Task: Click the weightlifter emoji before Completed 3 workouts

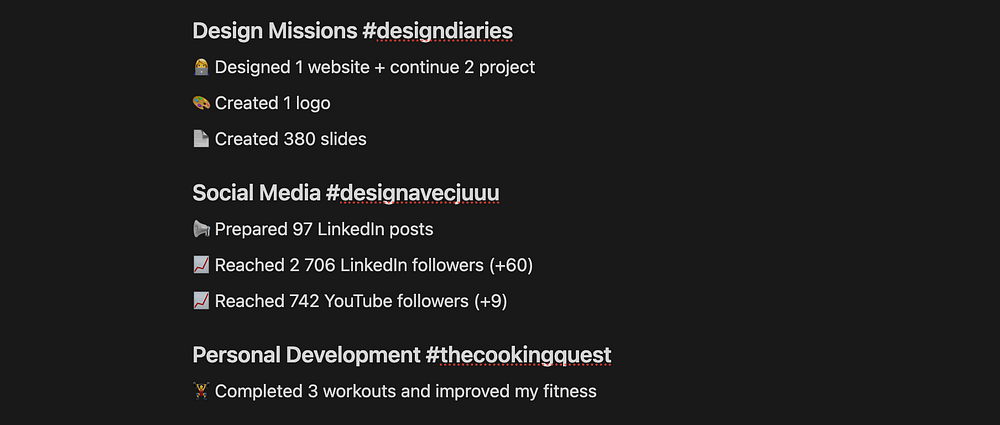Action: click(201, 391)
